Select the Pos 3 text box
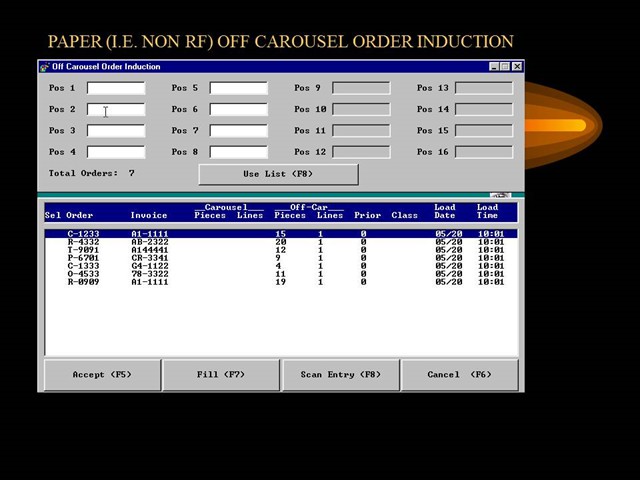This screenshot has width=640, height=480. (116, 131)
